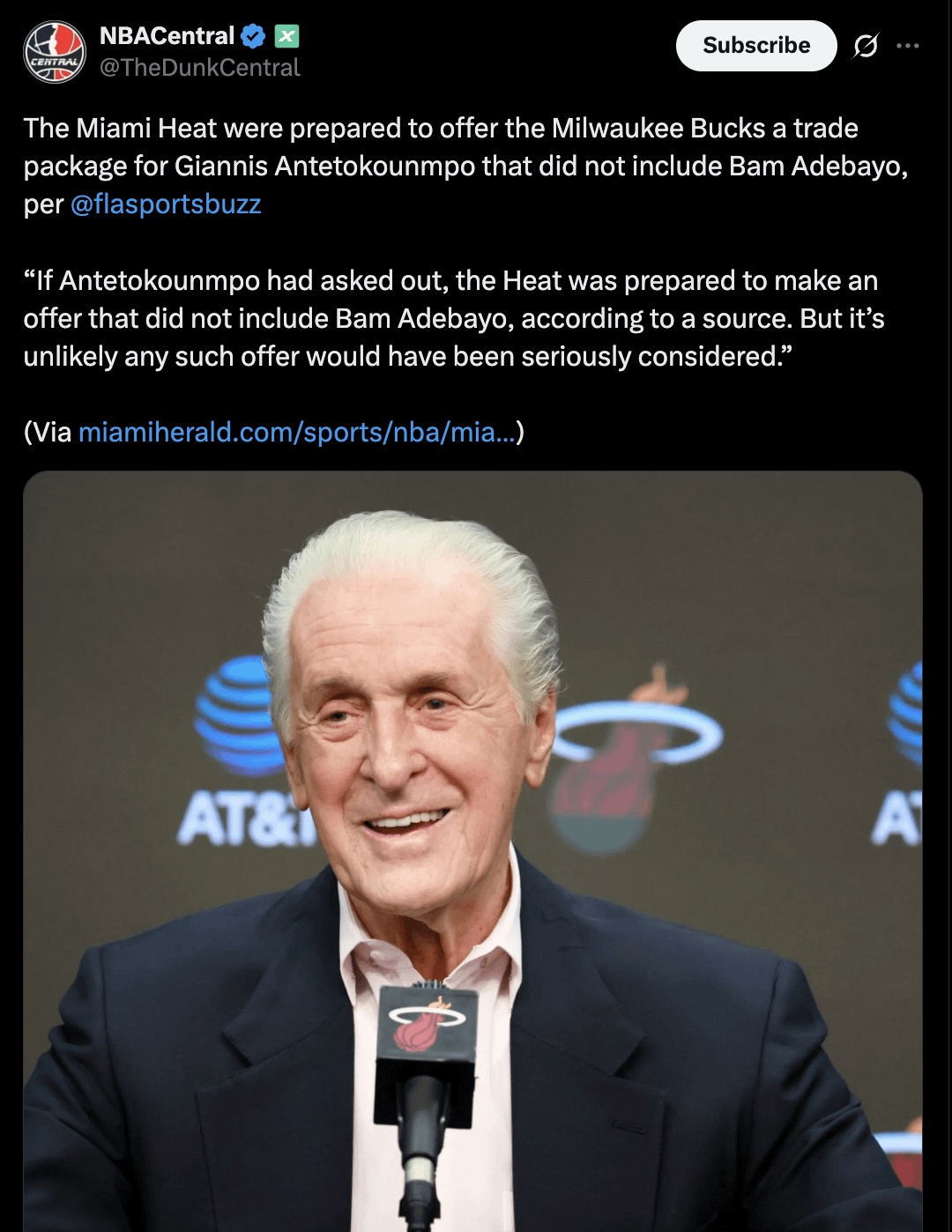Open the @flasportsbuzz mention
Image resolution: width=952 pixels, height=1232 pixels.
click(166, 204)
